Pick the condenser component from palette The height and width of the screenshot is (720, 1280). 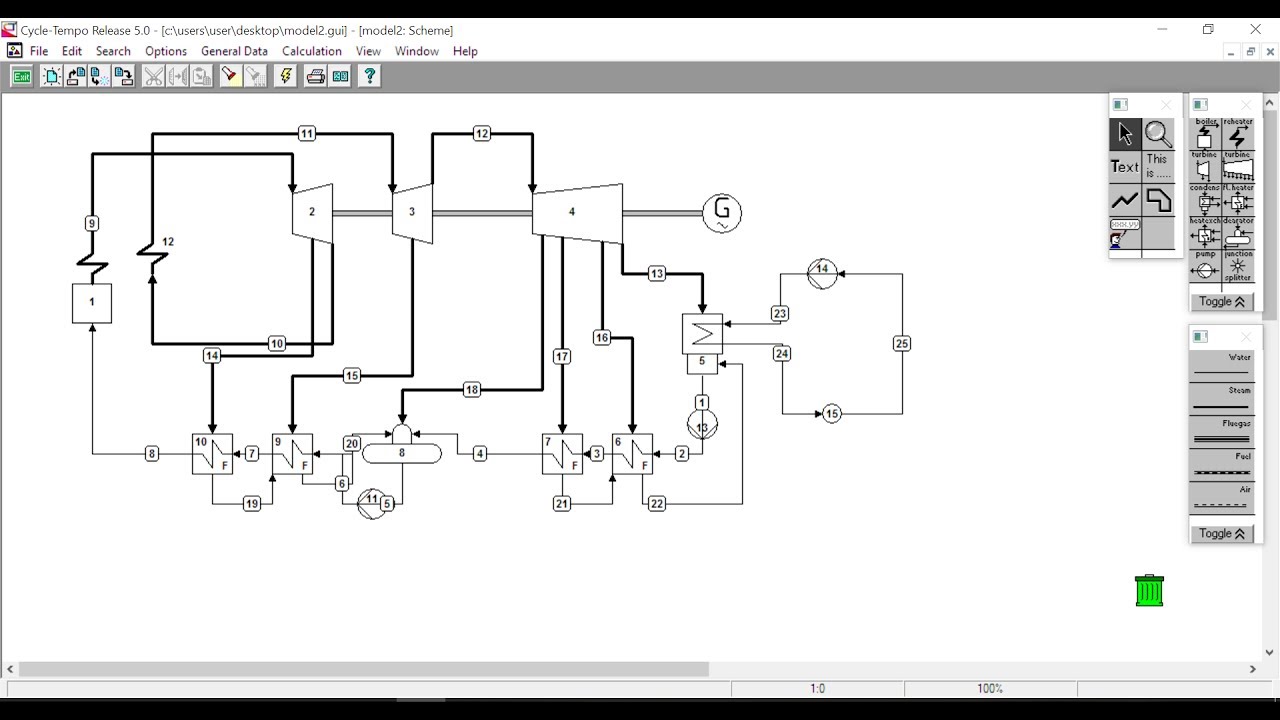click(1205, 201)
